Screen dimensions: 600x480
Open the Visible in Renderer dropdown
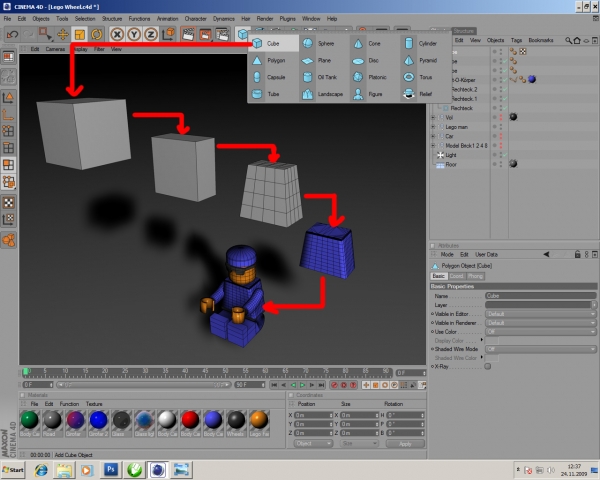[x=541, y=323]
